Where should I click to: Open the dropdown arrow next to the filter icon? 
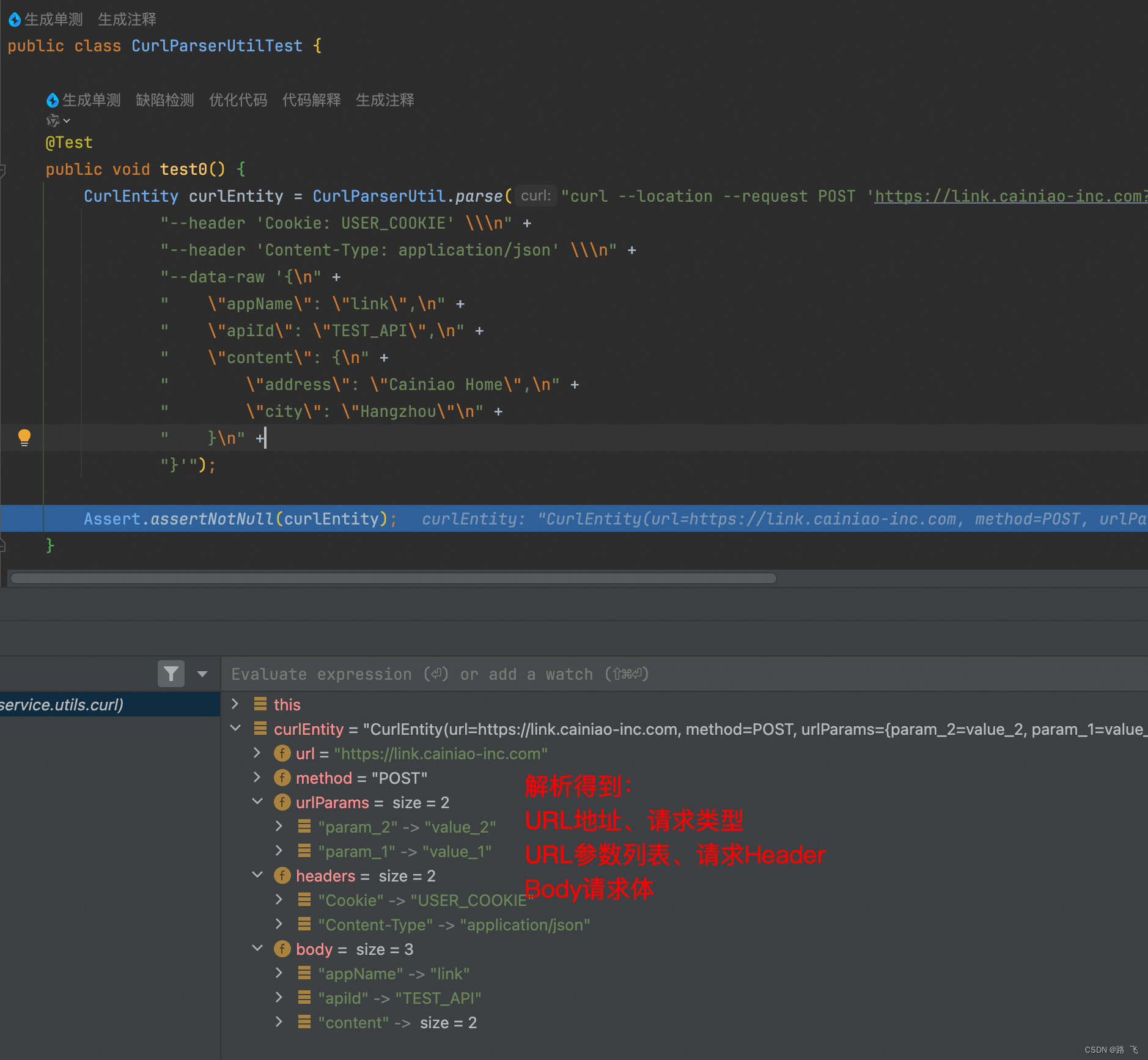(x=202, y=674)
